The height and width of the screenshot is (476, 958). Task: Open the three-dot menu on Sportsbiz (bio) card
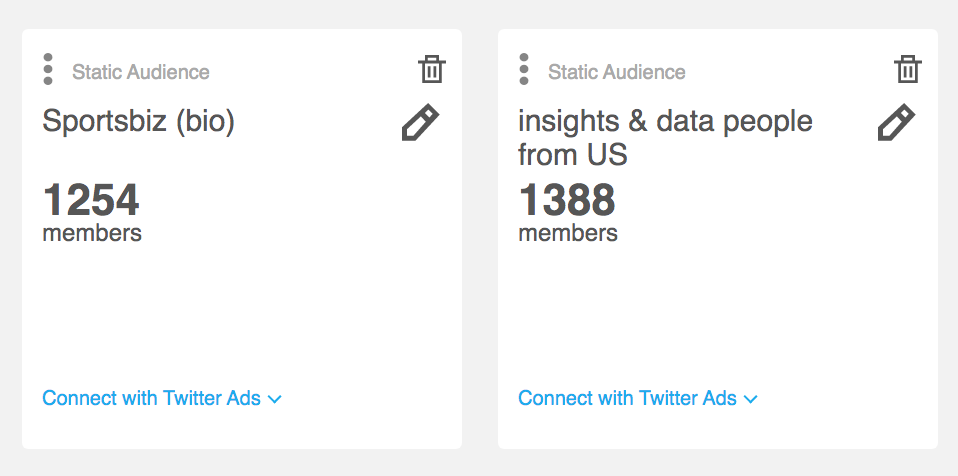point(48,69)
